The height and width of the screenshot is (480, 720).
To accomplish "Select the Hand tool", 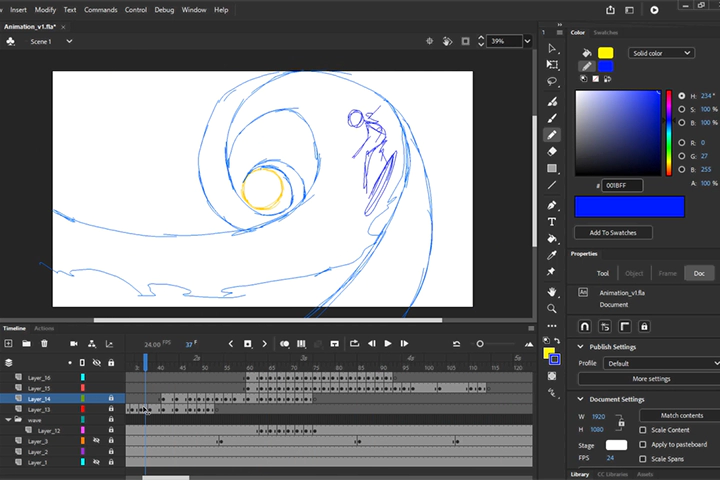I will click(552, 292).
